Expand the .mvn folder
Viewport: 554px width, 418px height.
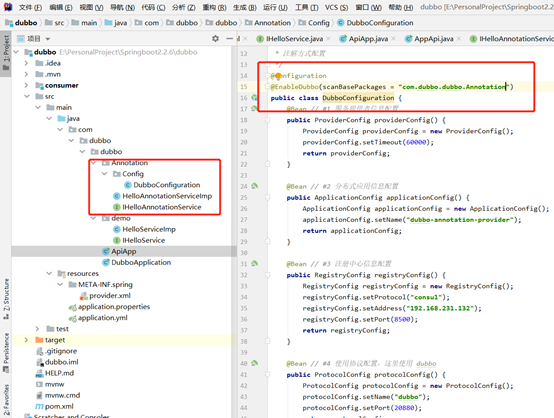click(26, 74)
